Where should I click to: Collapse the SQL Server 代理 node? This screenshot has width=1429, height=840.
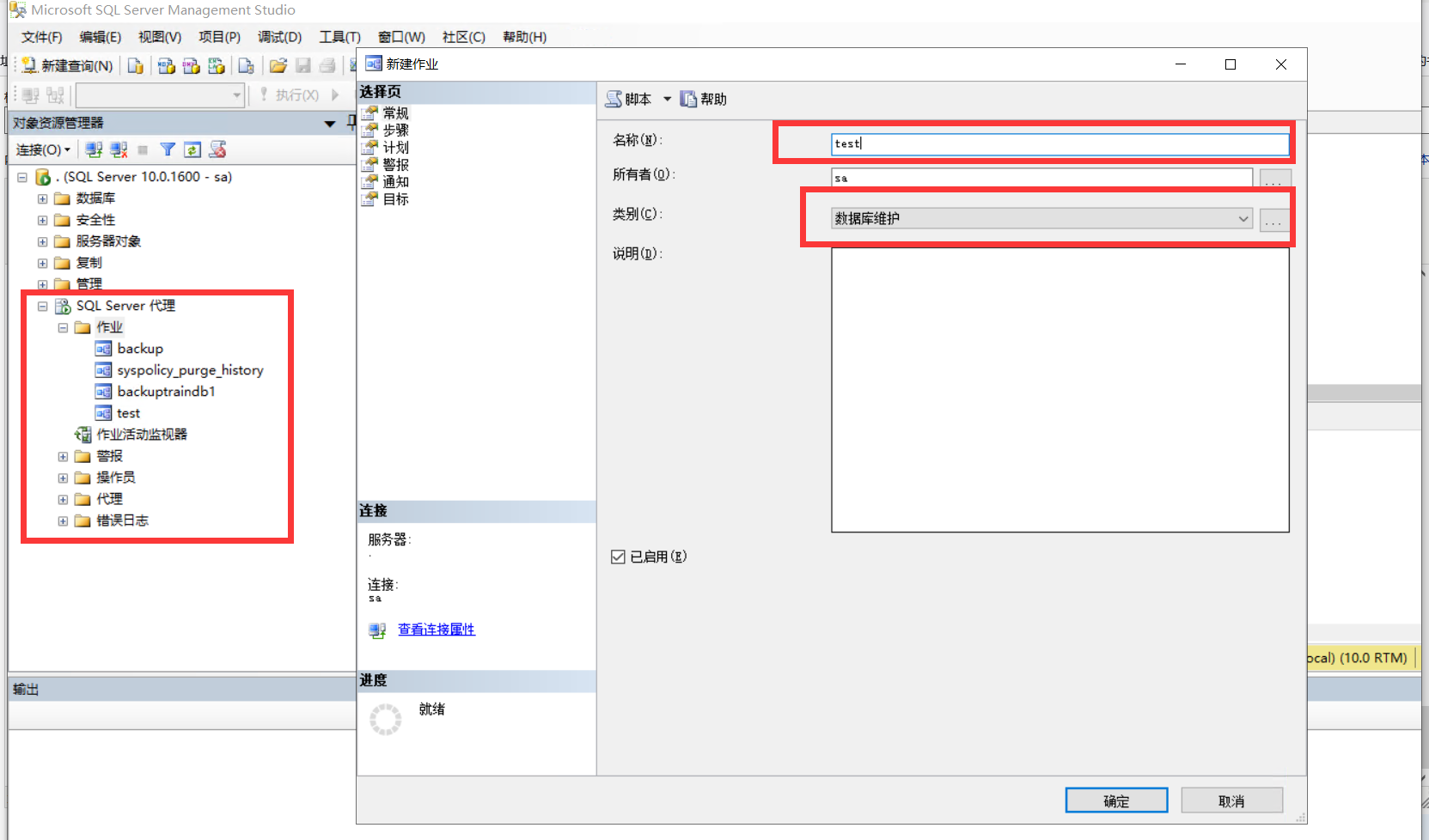pyautogui.click(x=42, y=306)
